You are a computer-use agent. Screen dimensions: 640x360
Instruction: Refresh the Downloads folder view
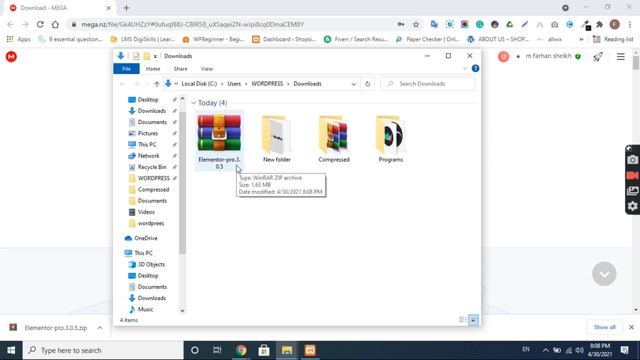point(367,84)
